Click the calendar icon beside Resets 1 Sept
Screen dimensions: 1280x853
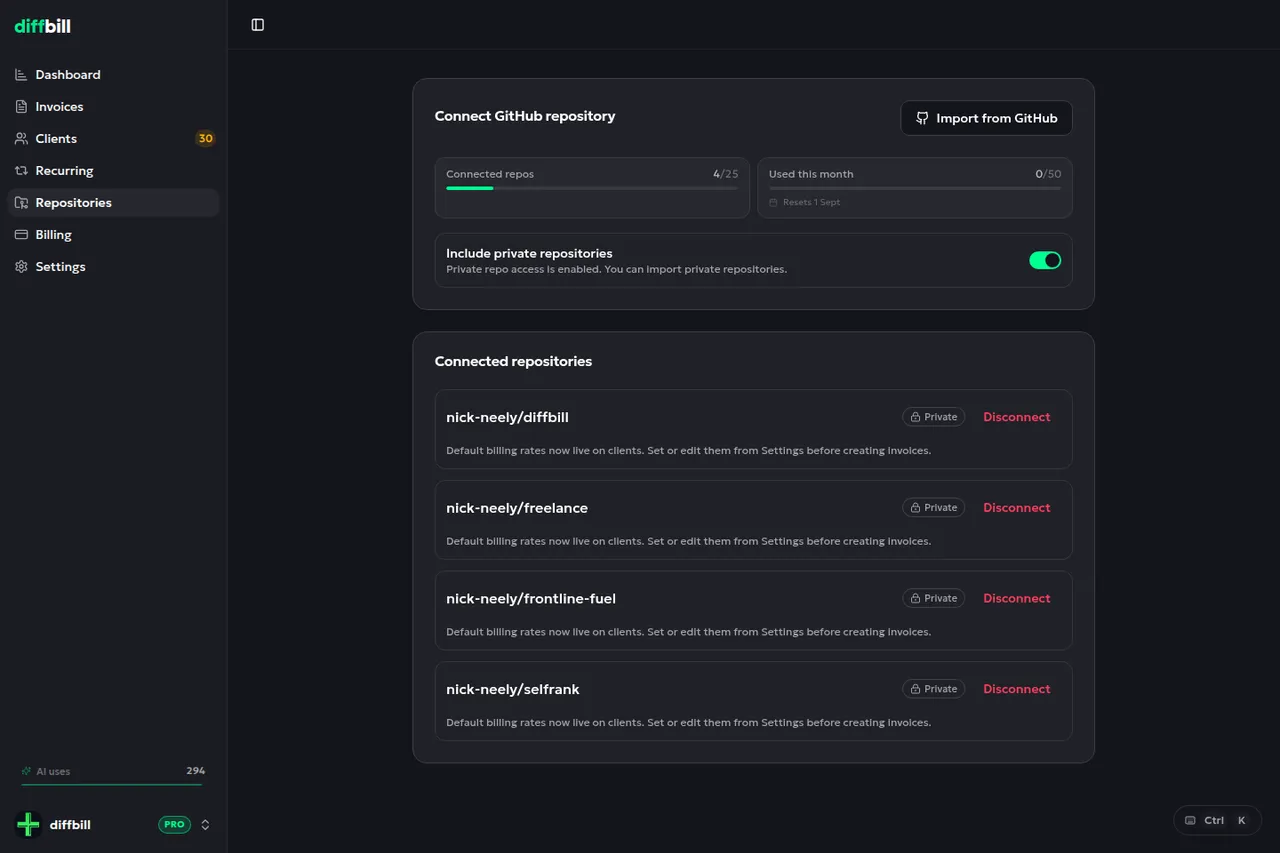pos(773,202)
